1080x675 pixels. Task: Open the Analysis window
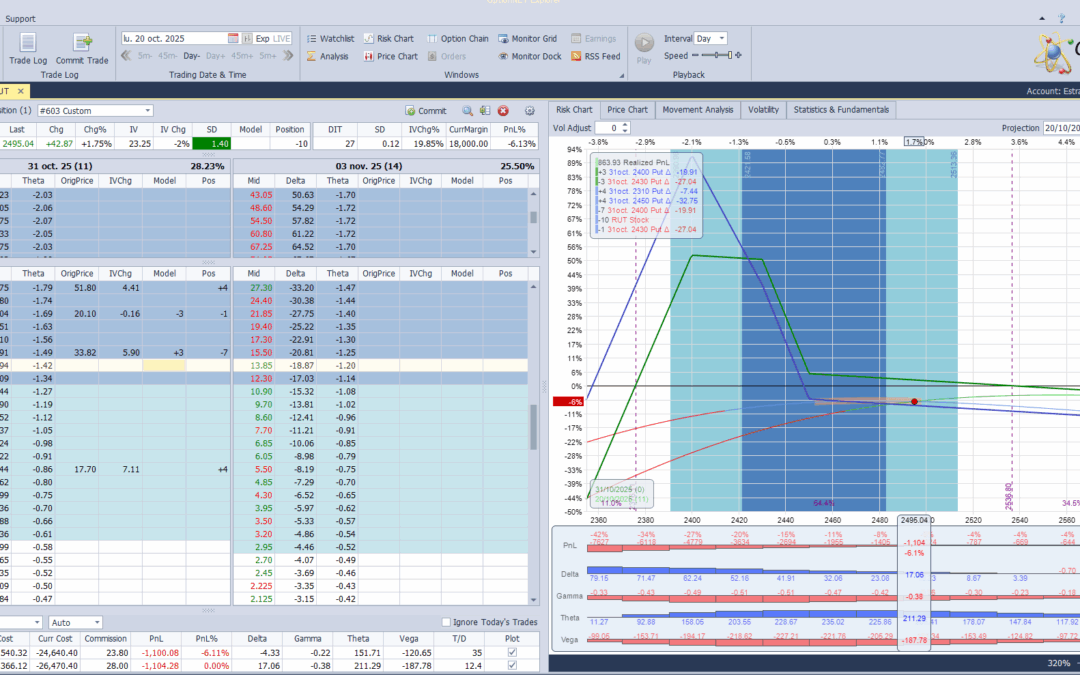point(327,56)
